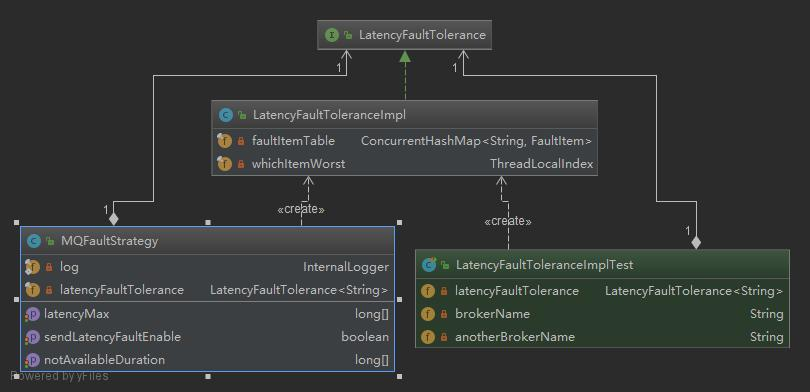Click the InternalLogger type label

click(346, 267)
